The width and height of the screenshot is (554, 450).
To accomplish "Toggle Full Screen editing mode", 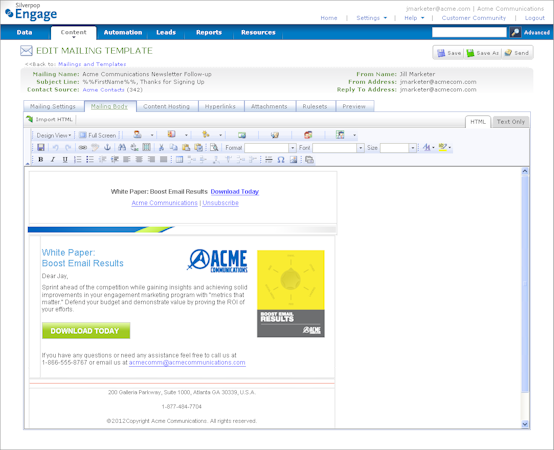I will (98, 135).
